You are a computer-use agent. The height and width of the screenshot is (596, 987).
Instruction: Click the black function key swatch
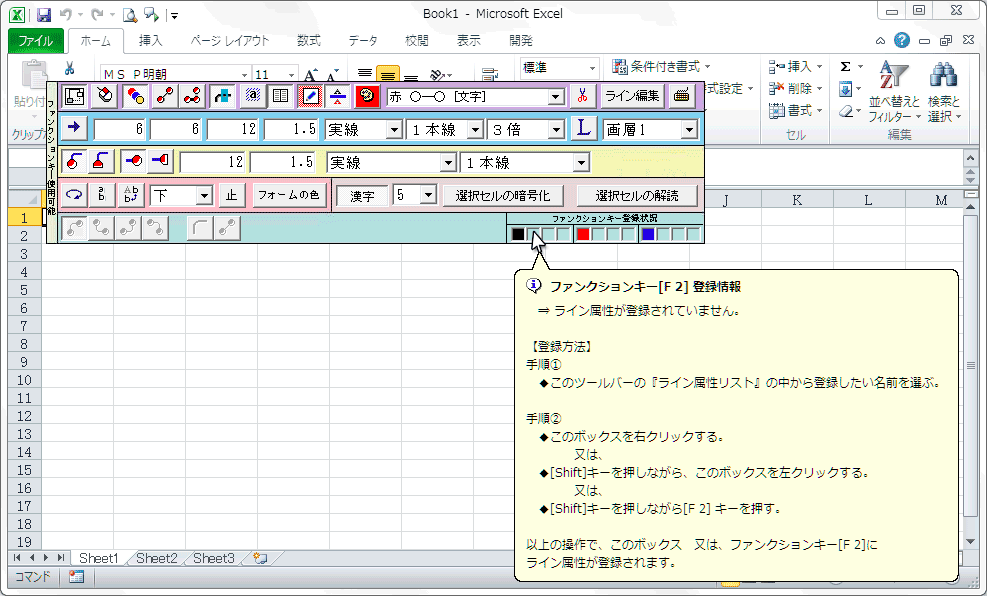pos(517,234)
